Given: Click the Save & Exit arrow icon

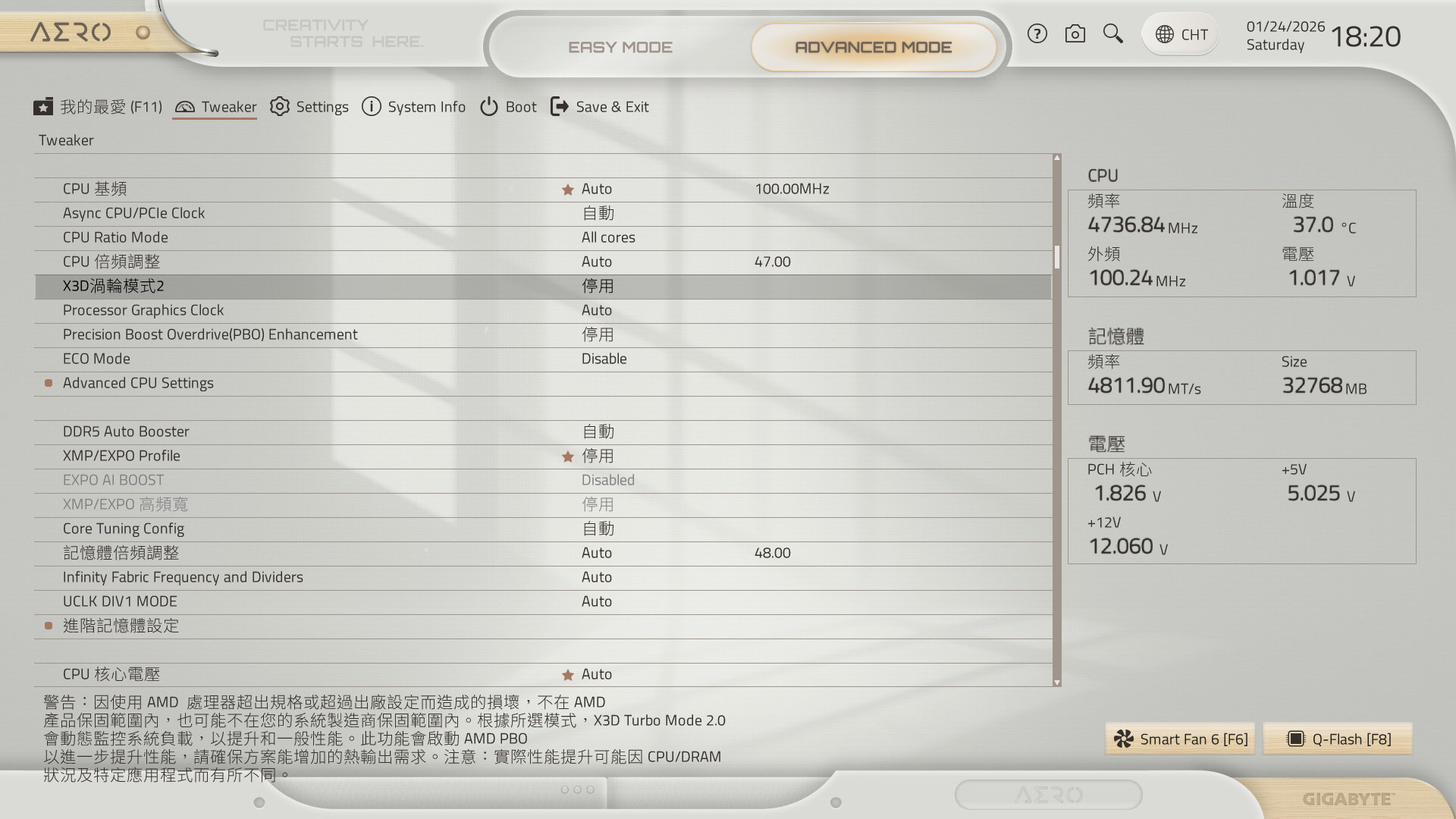Looking at the screenshot, I should 560,107.
